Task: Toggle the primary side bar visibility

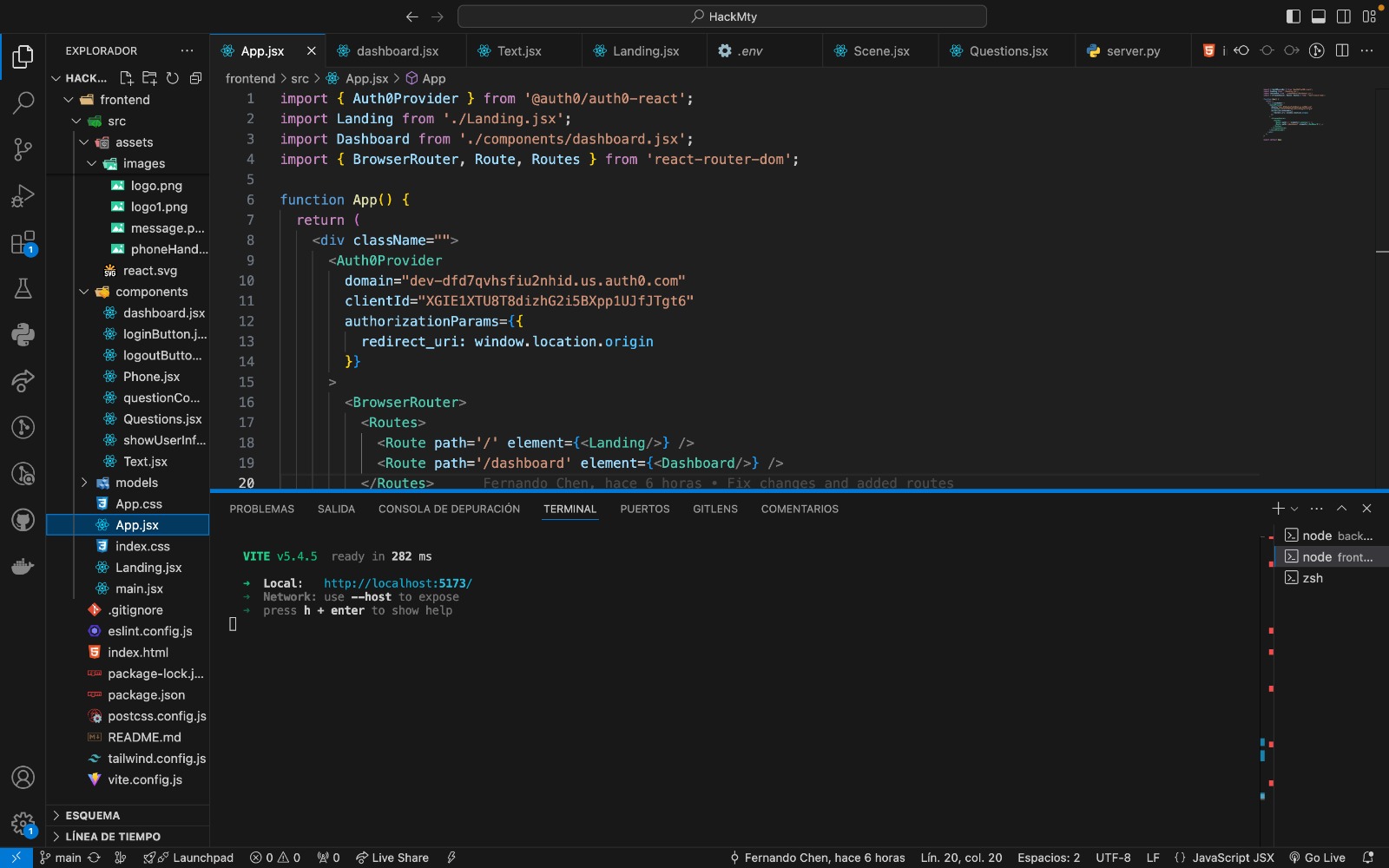Action: 1293,16
